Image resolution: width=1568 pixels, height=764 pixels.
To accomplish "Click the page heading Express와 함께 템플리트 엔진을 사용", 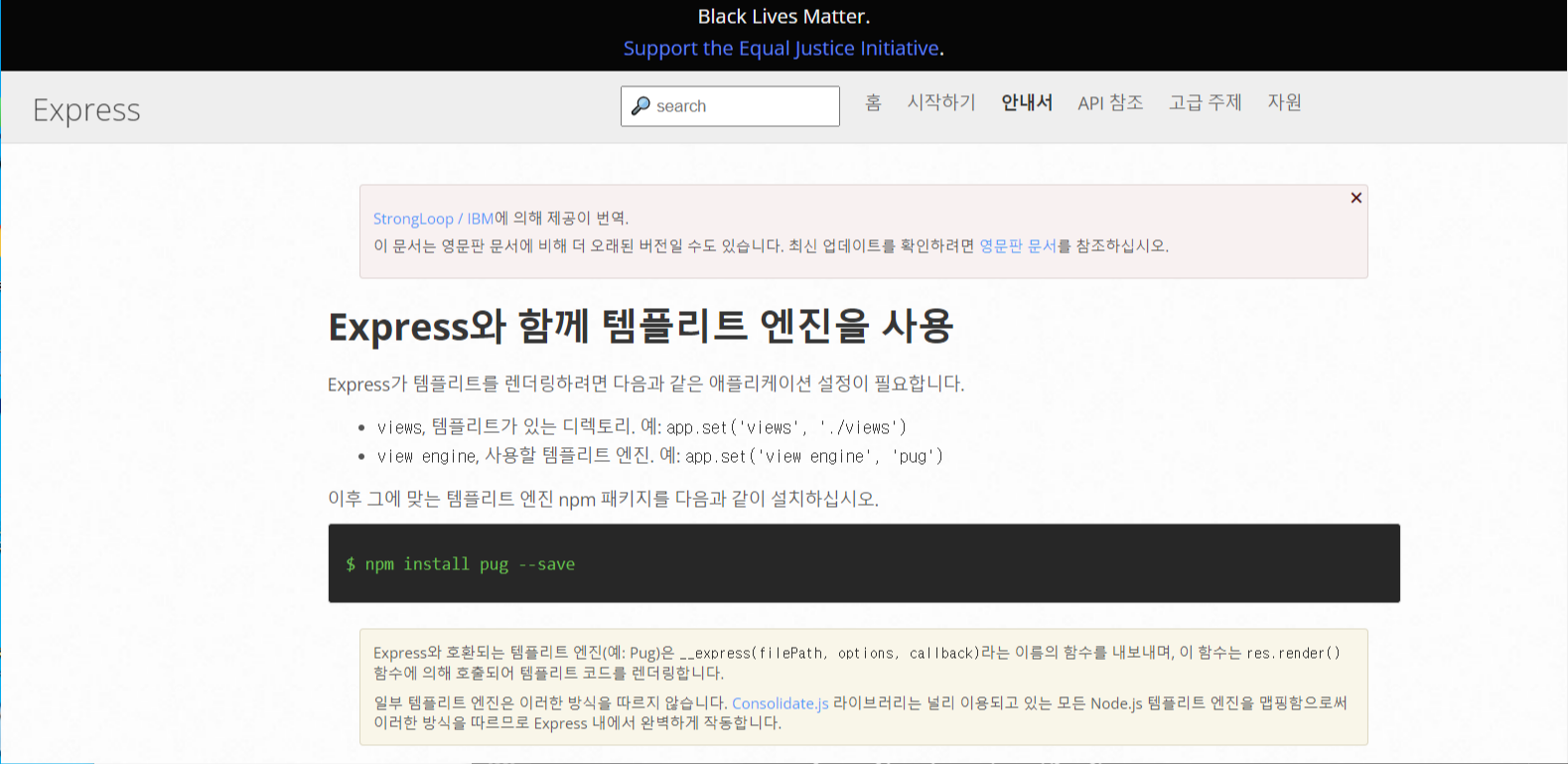I will 641,326.
